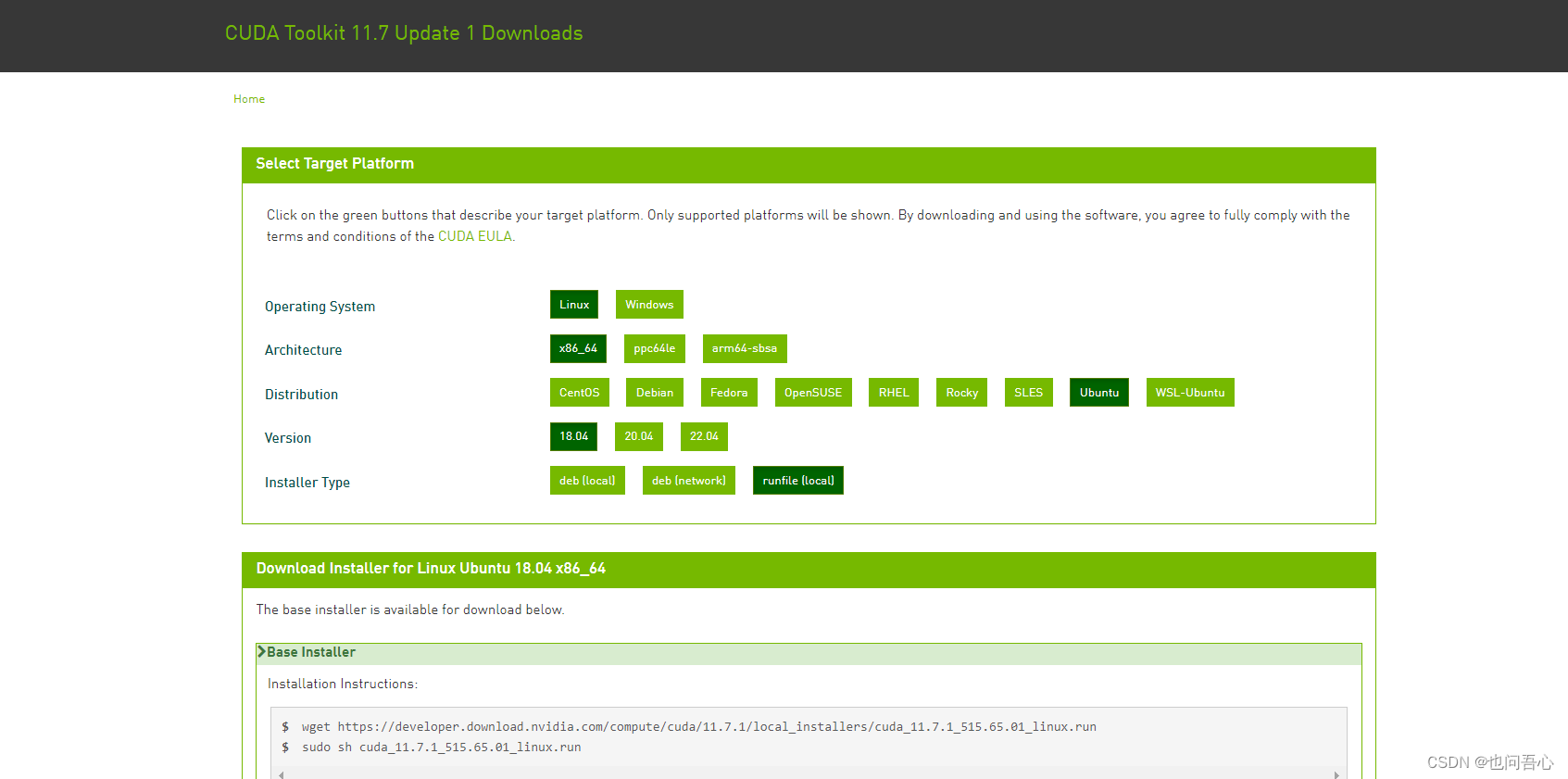Choose x86_64 architecture

(x=578, y=348)
